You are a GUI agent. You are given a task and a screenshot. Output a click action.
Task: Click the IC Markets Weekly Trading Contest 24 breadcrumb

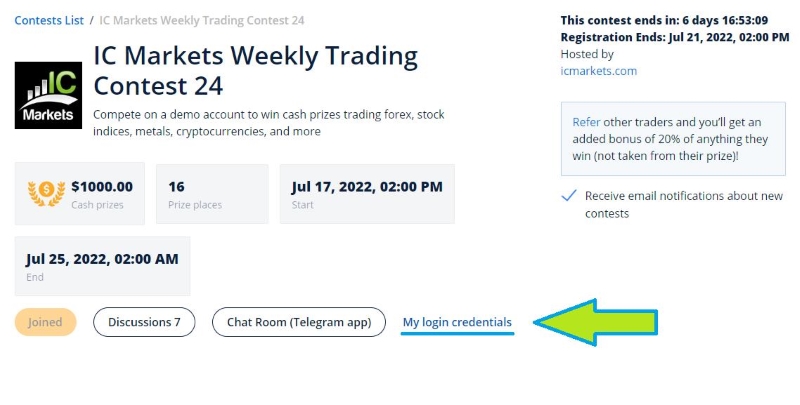point(202,20)
